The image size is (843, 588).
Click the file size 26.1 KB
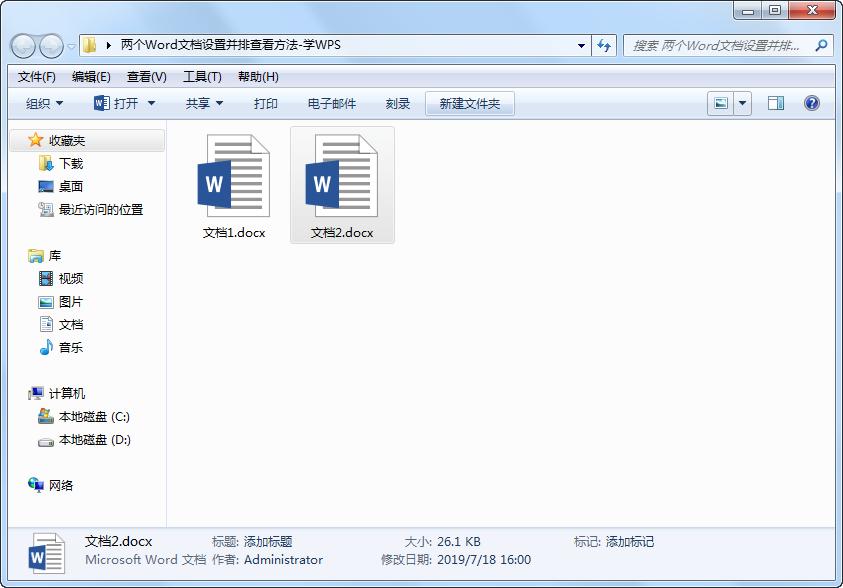[459, 542]
